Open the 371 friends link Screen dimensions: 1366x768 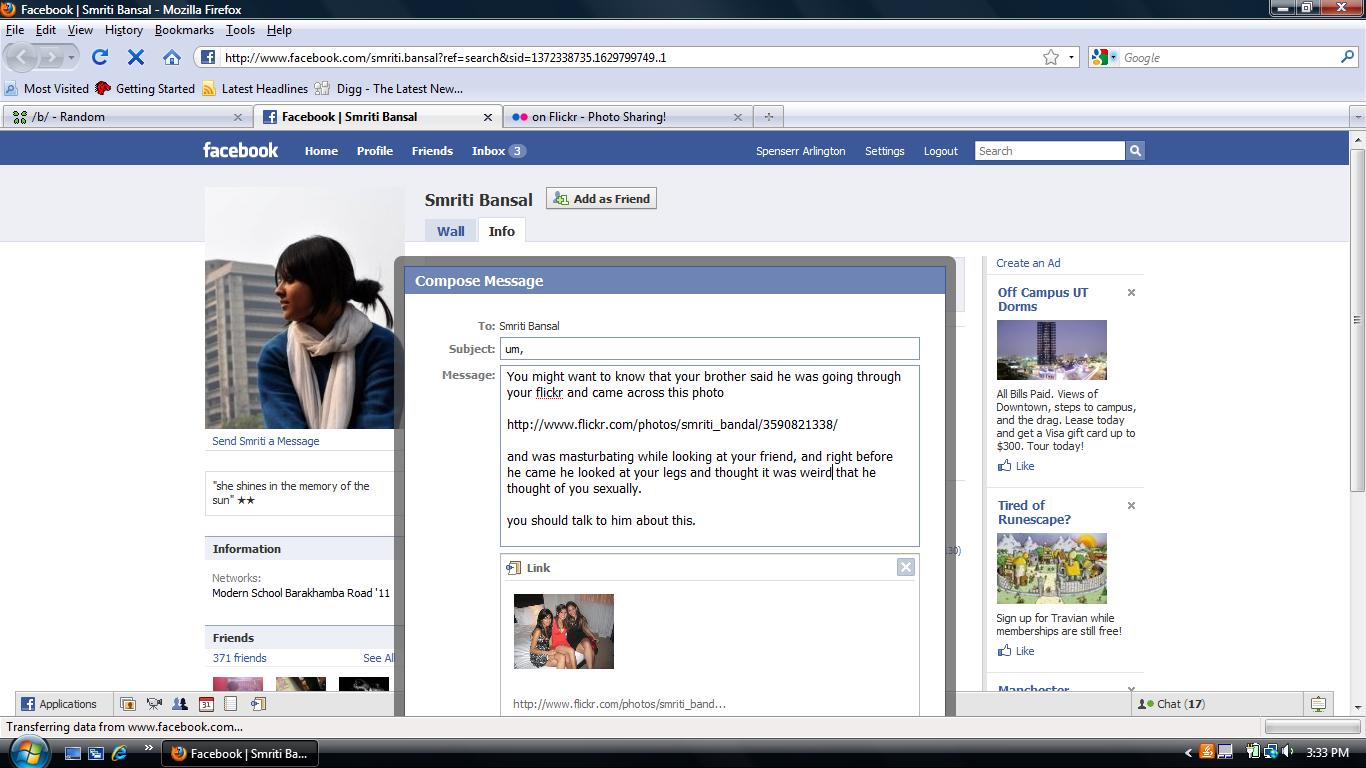(x=239, y=658)
